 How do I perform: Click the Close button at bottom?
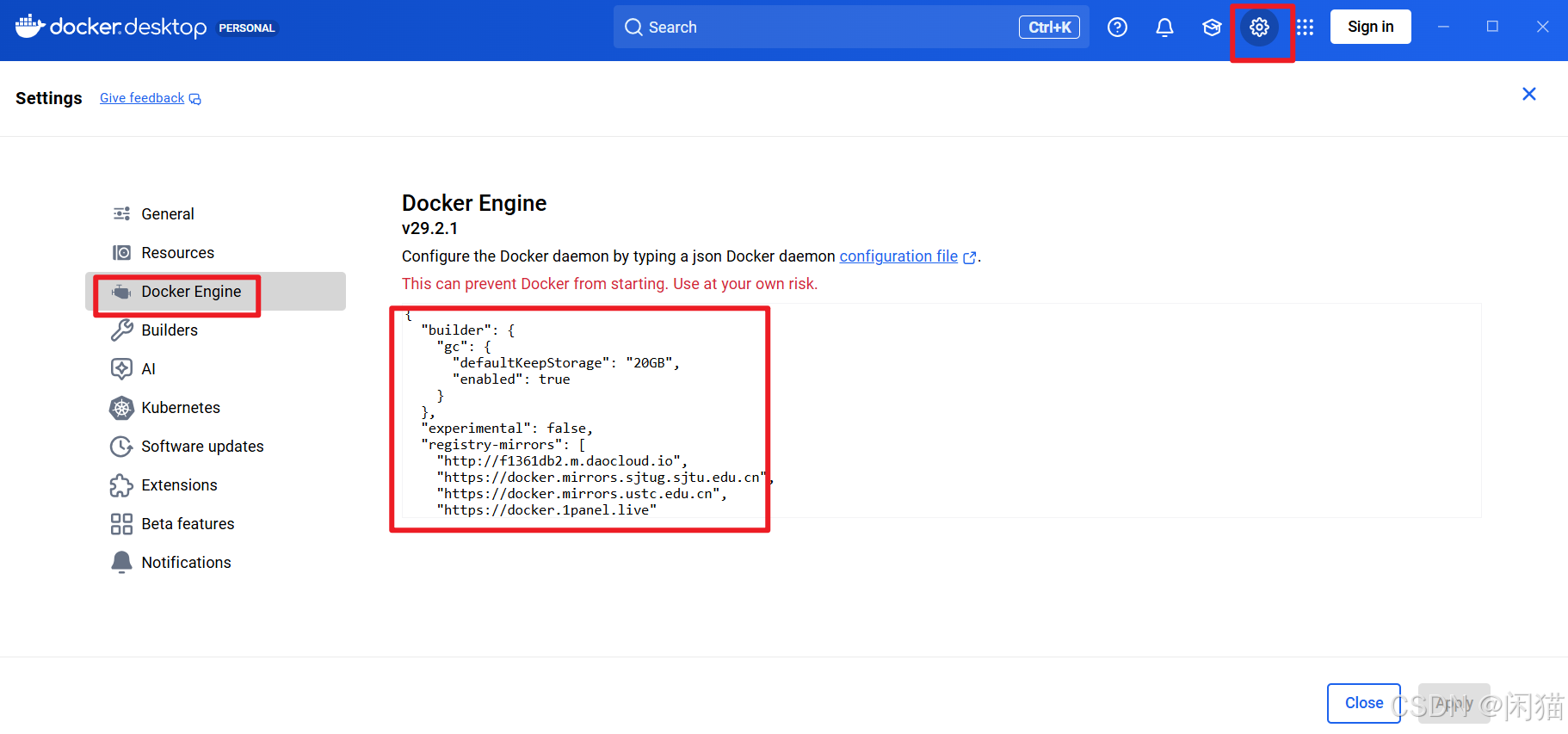coord(1363,703)
